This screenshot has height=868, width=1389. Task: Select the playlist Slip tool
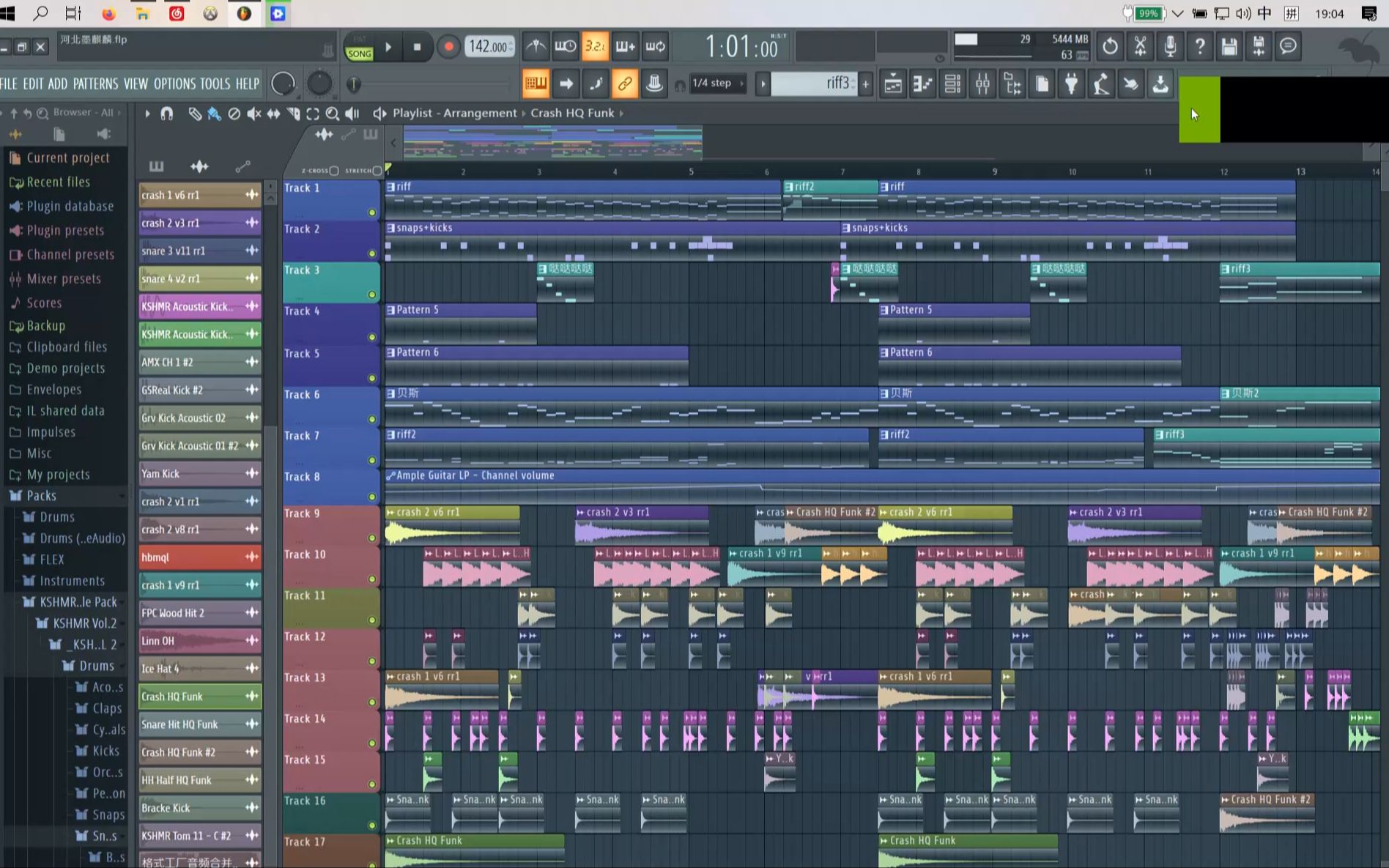(x=273, y=114)
